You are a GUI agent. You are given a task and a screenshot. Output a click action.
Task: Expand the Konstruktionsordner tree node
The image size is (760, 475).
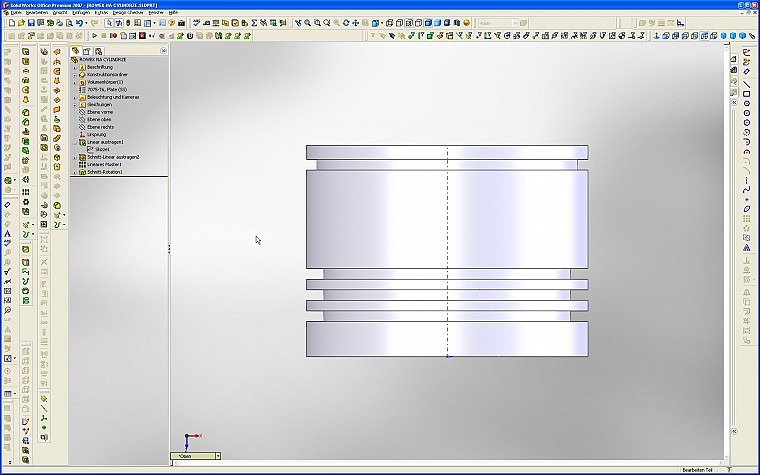click(75, 75)
